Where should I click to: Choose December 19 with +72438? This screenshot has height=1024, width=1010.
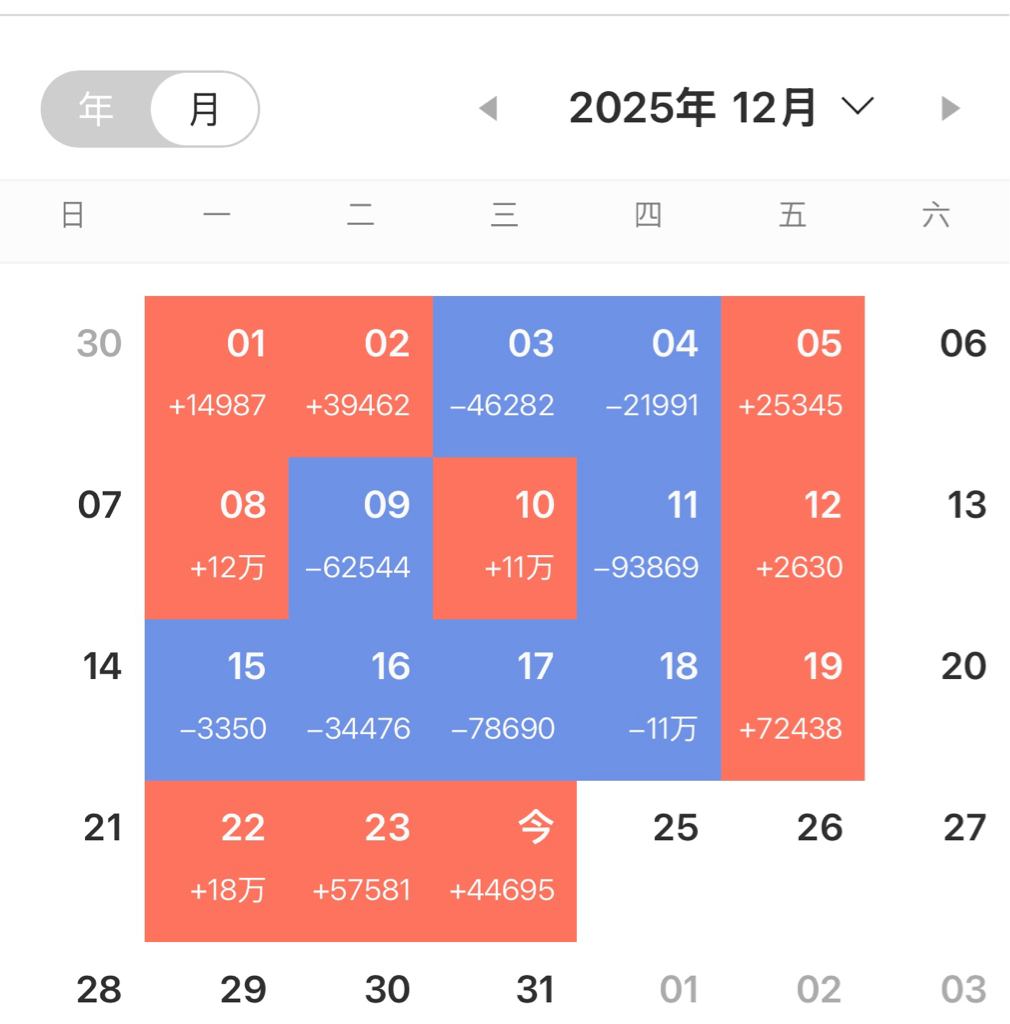(793, 699)
